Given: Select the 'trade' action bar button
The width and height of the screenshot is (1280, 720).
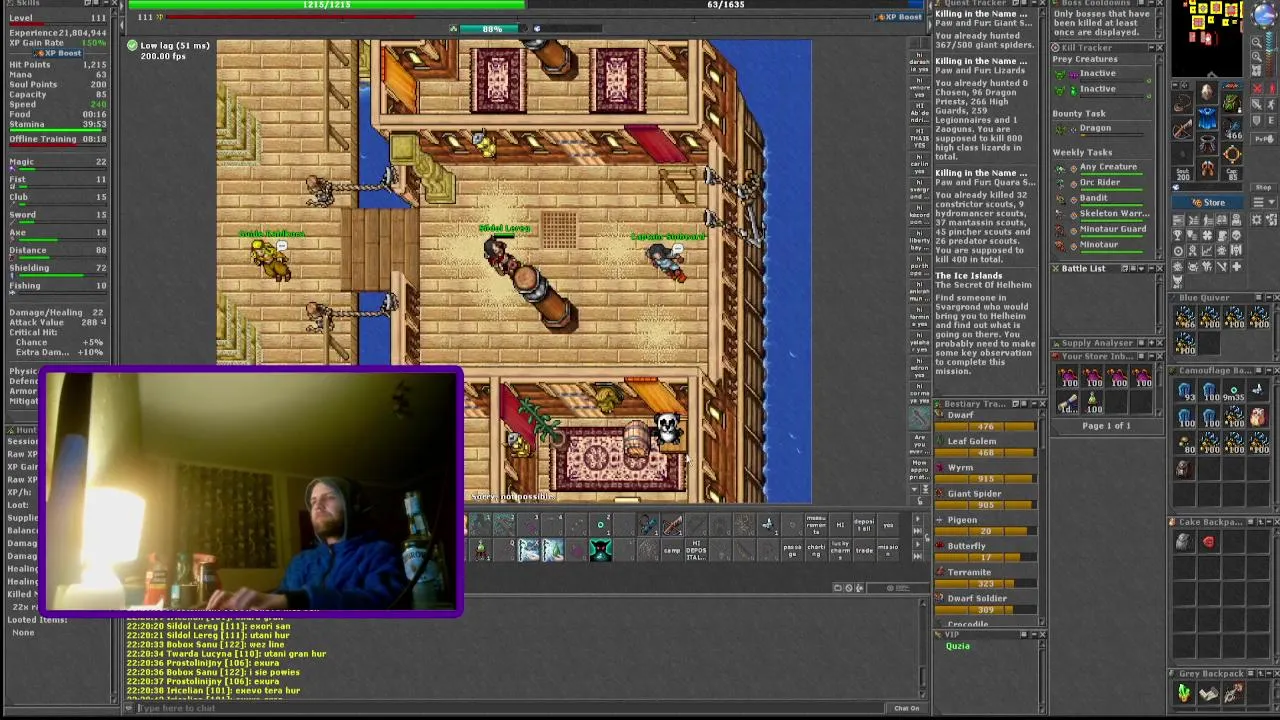Looking at the screenshot, I should point(864,550).
